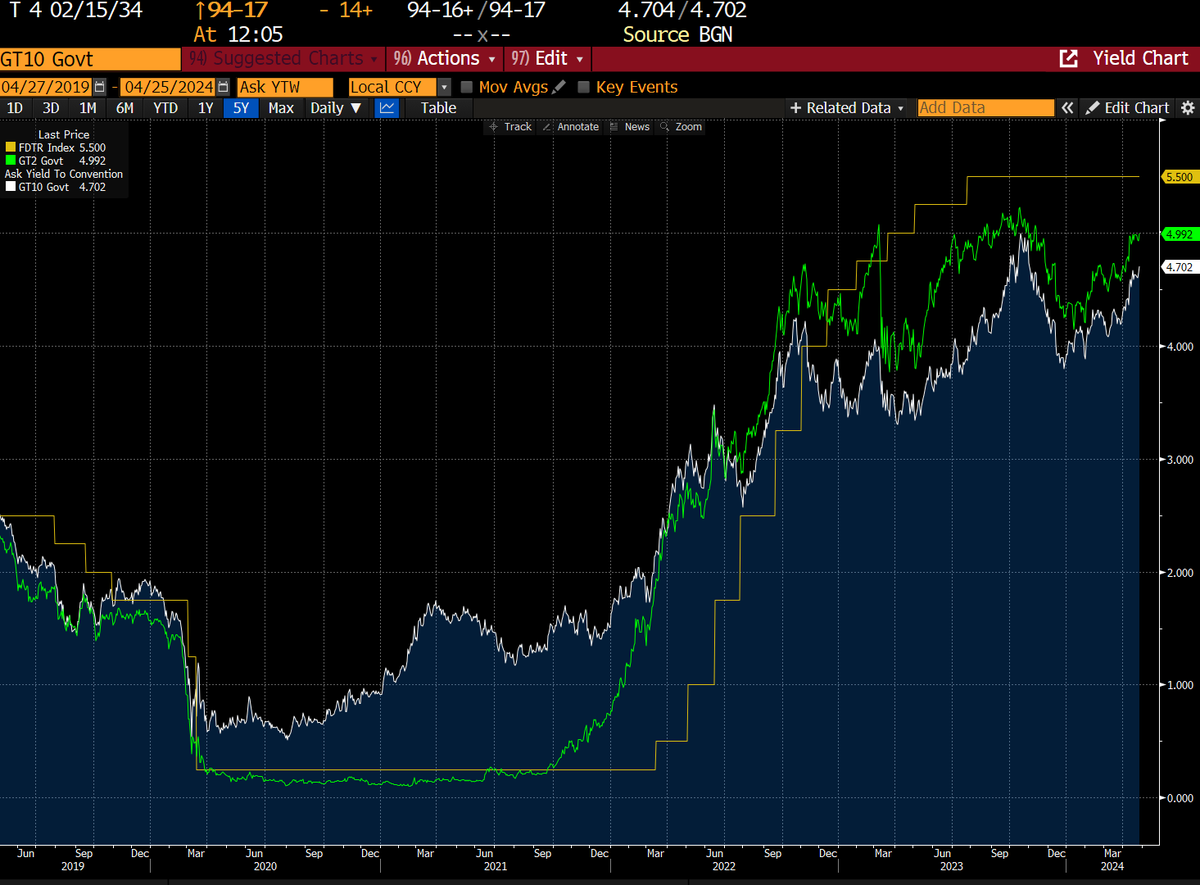
Task: Open the Related Data dropdown
Action: coord(848,107)
